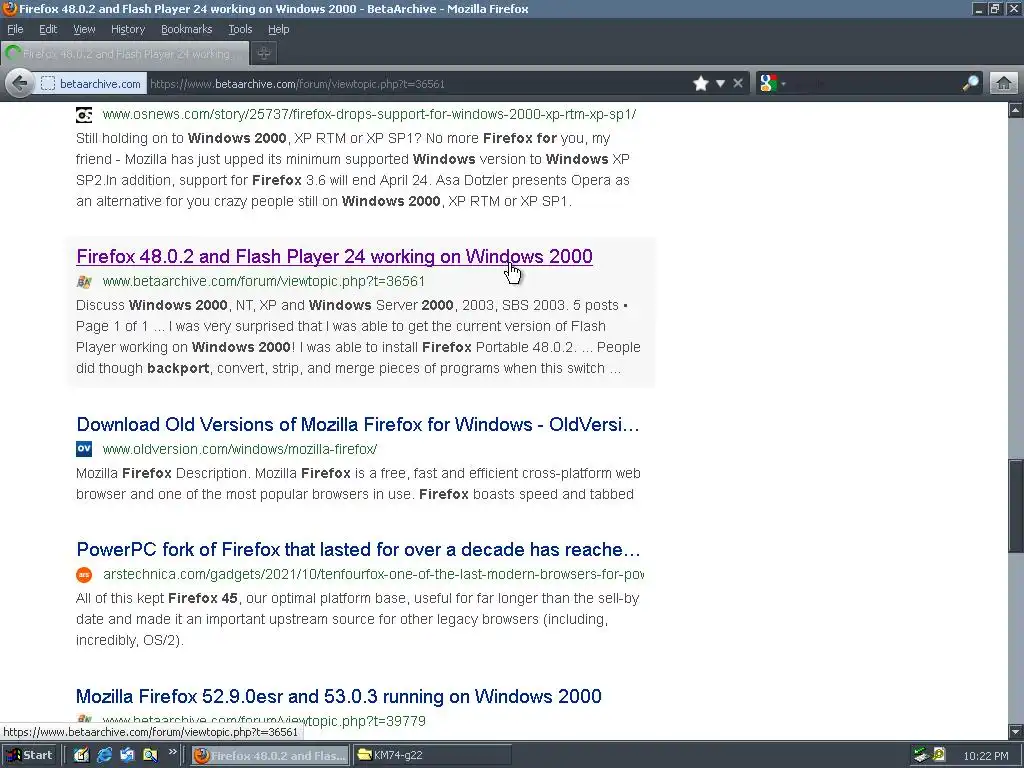
Task: Select the Firefox 48.0.2 and Flash Player tab
Action: [x=125, y=54]
